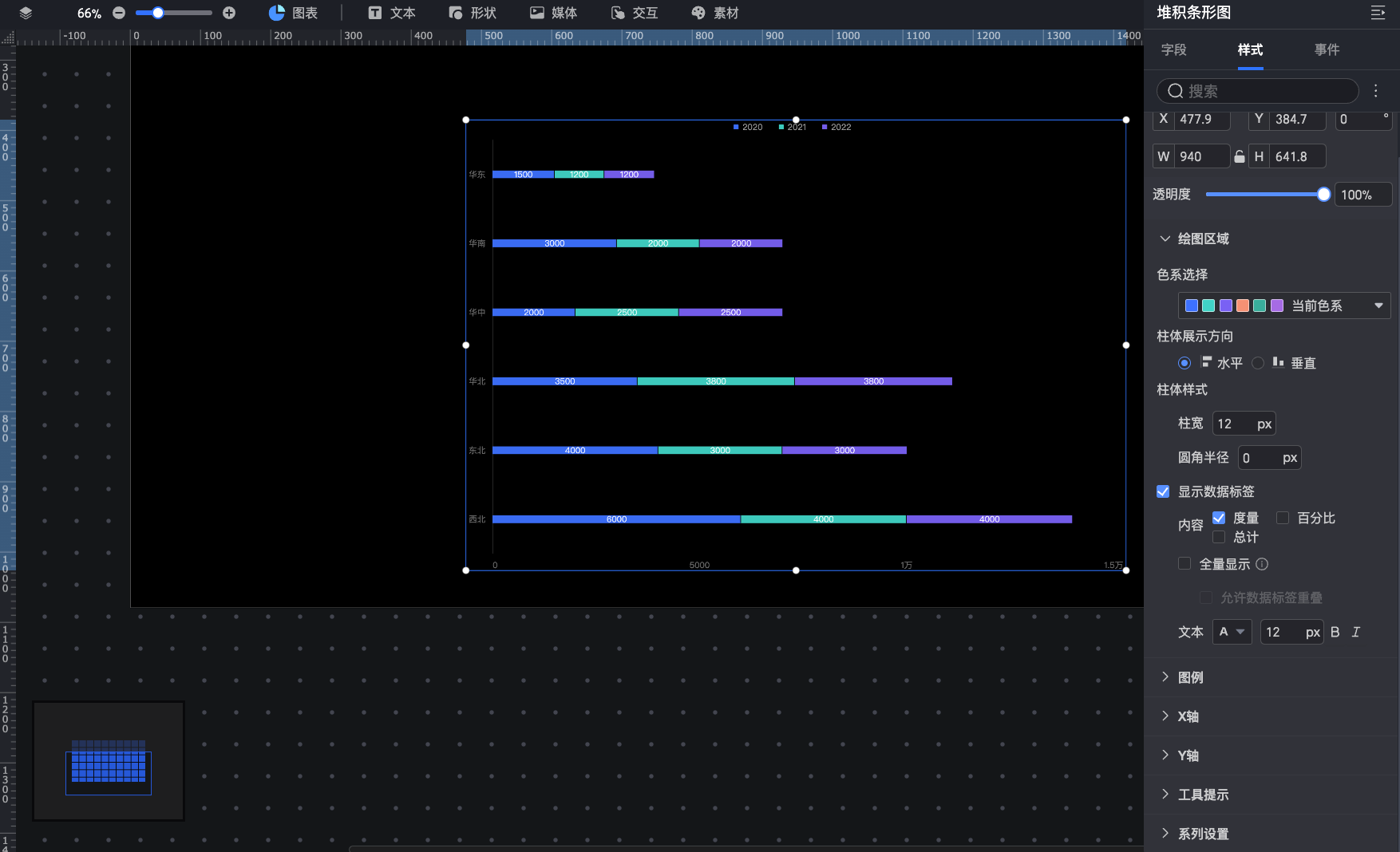Check the 总计 checkbox
The image size is (1400, 852).
pos(1219,537)
